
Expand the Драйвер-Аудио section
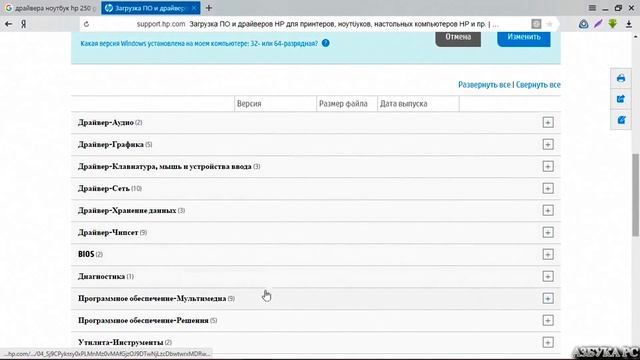(548, 122)
